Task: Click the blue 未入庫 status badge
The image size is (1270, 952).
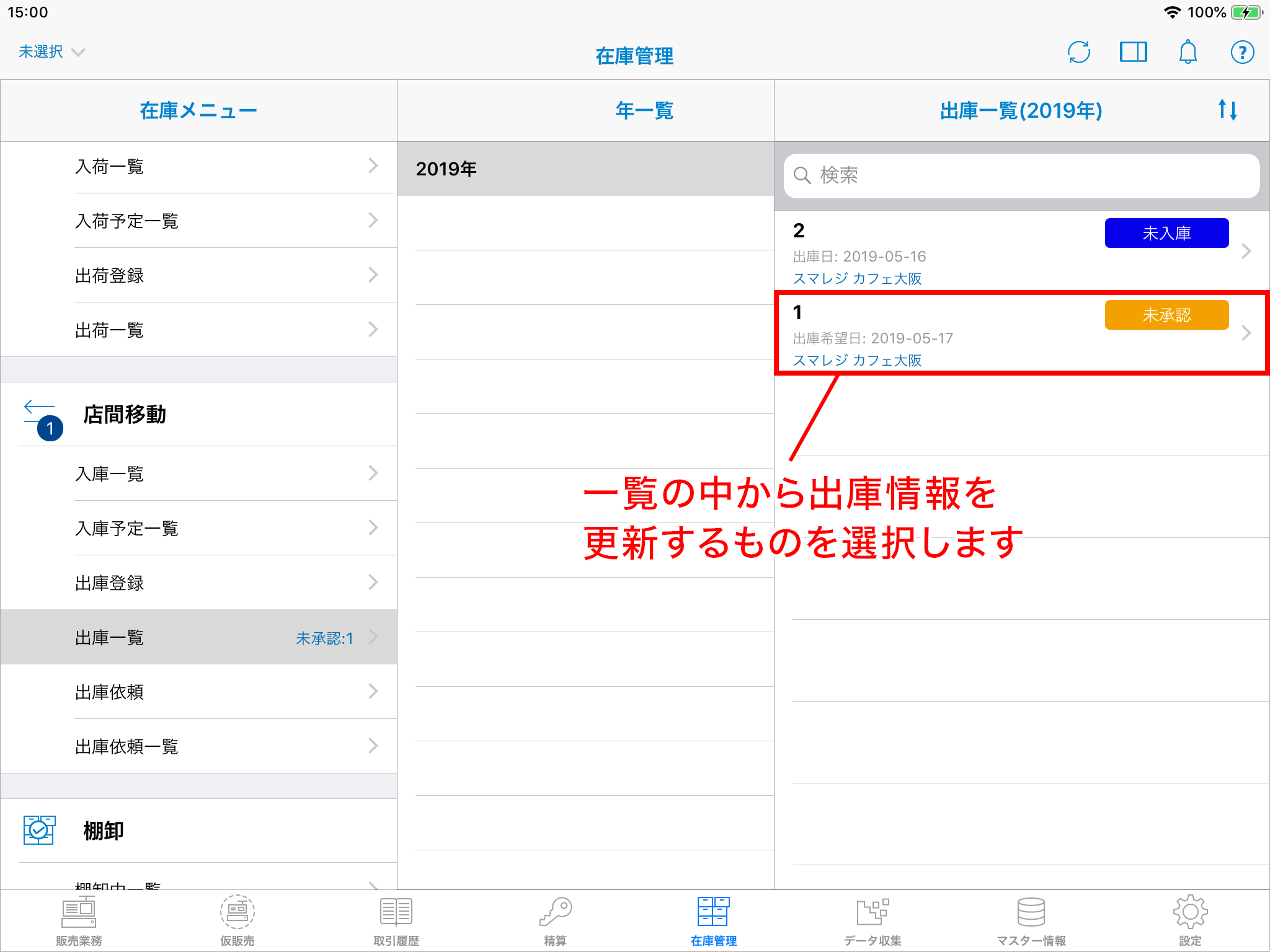Action: click(x=1166, y=233)
